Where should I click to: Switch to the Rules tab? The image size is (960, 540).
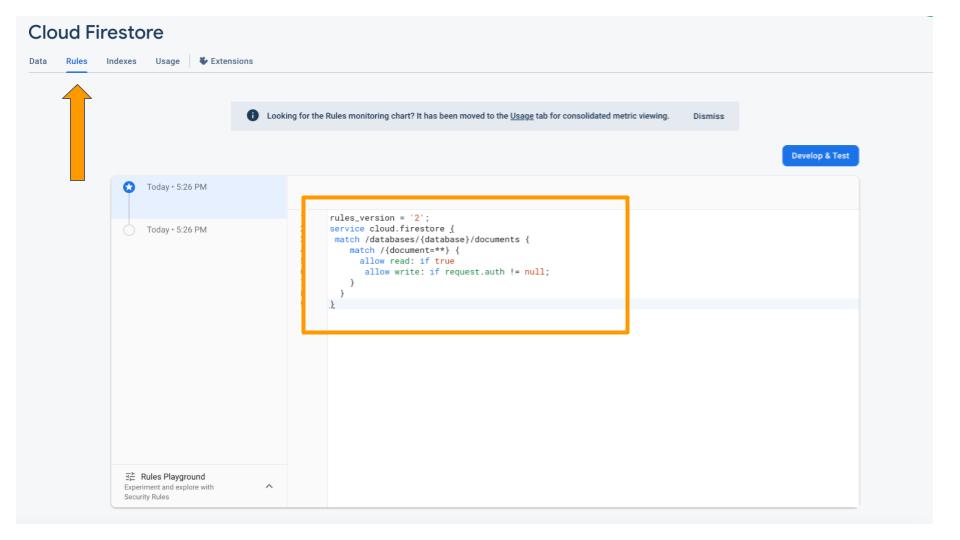click(77, 61)
